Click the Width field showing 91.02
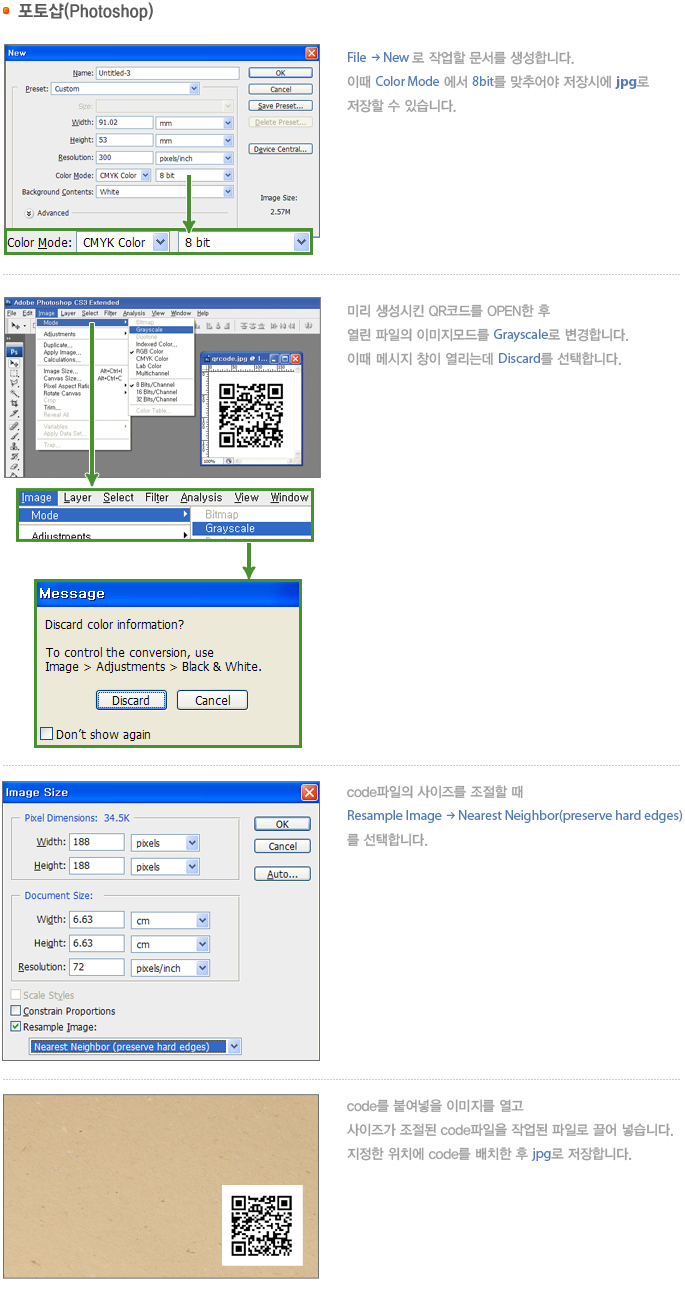This screenshot has height=1292, width=685. point(125,122)
